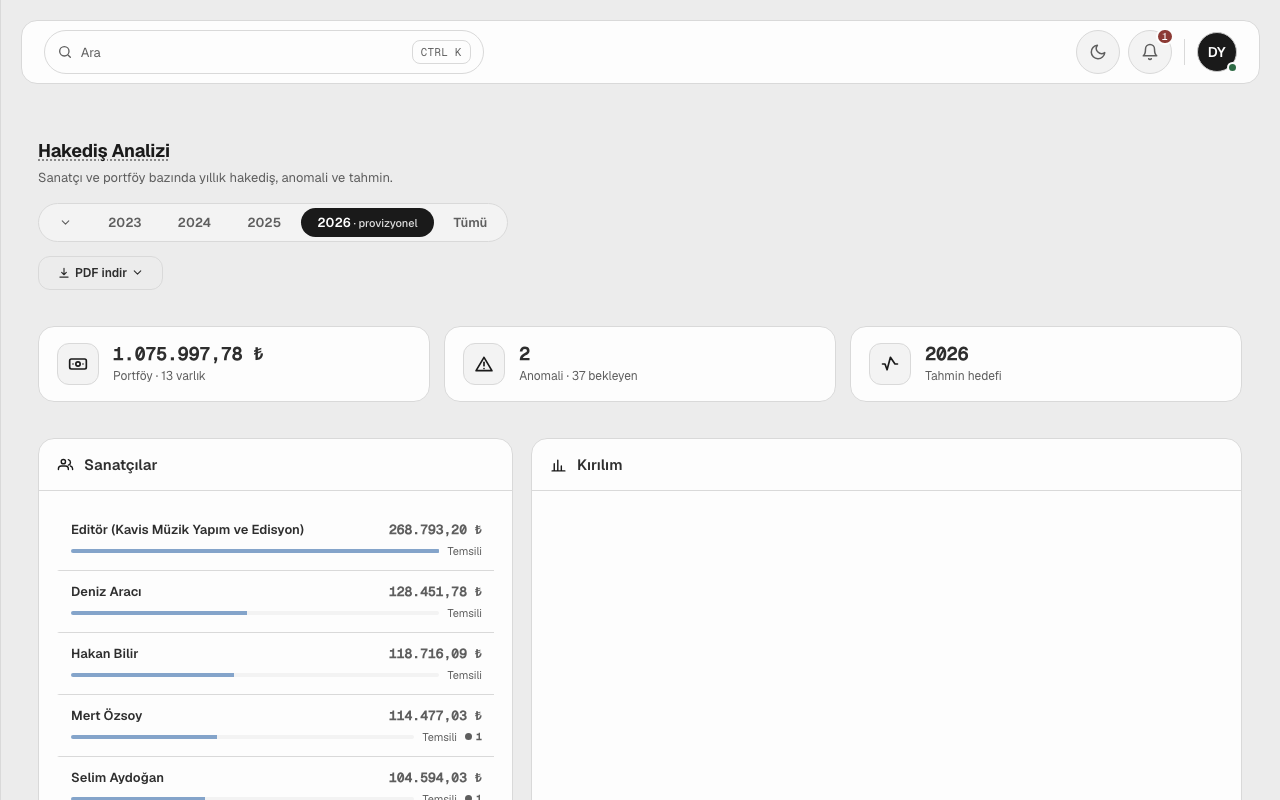
Task: Open the DY user avatar menu
Action: point(1217,52)
